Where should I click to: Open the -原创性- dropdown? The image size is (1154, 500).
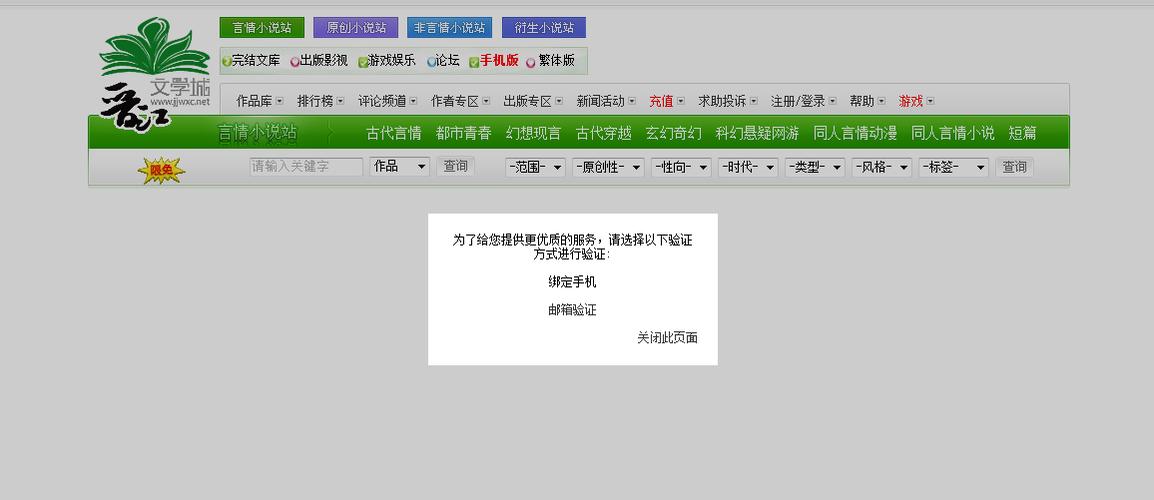point(608,168)
